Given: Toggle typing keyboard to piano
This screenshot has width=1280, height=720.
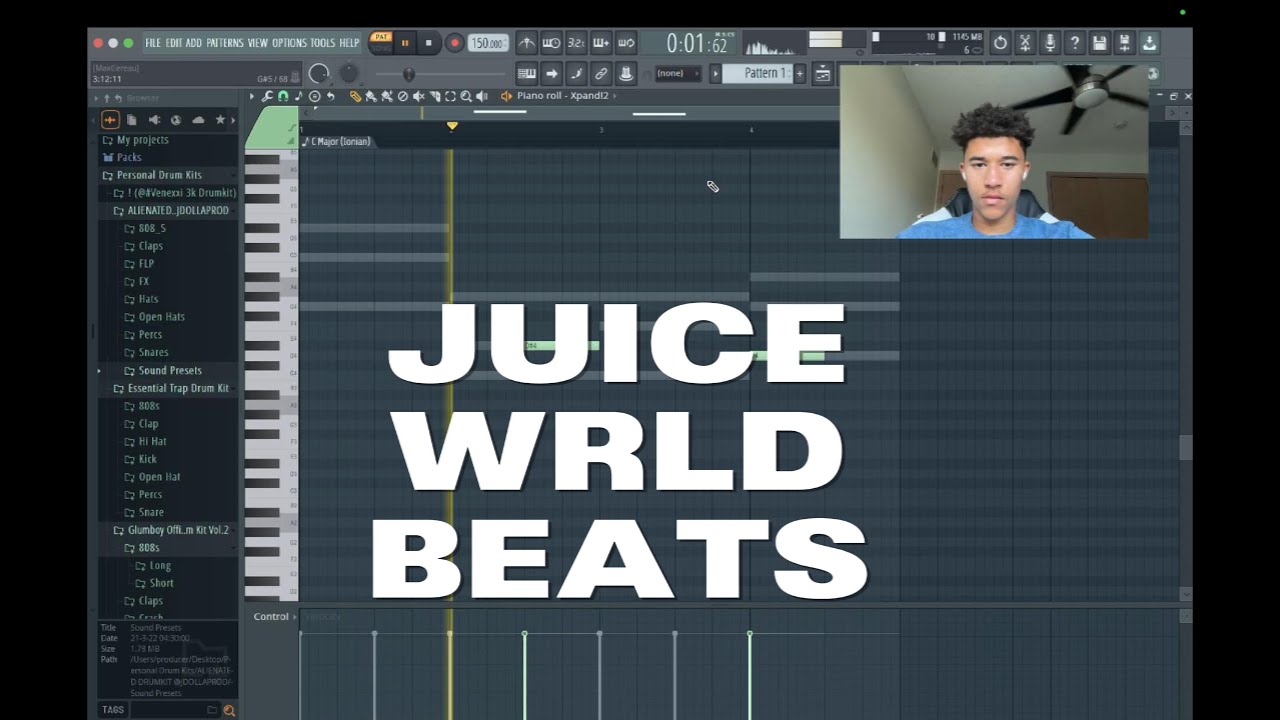Looking at the screenshot, I should click(x=527, y=73).
